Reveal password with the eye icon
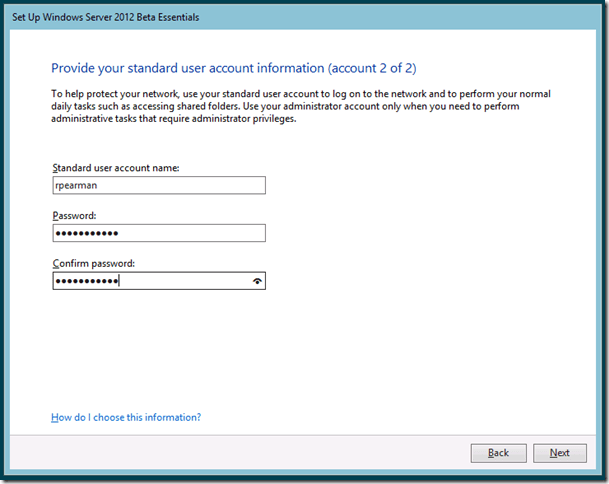The image size is (609, 484). tap(258, 282)
